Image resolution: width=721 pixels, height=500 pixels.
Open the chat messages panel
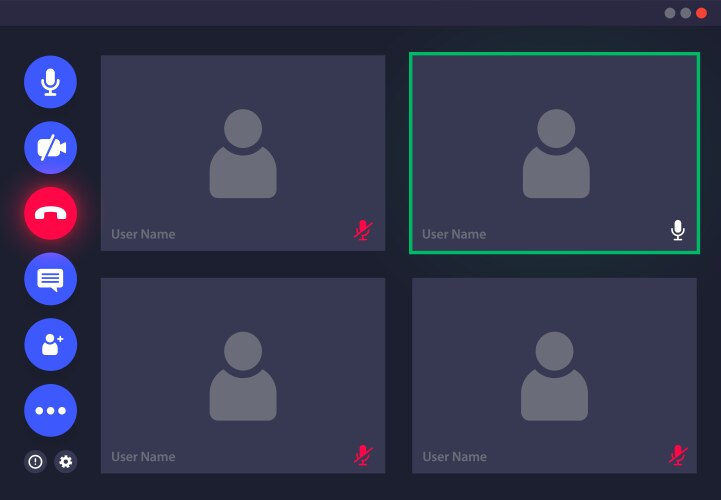point(50,279)
